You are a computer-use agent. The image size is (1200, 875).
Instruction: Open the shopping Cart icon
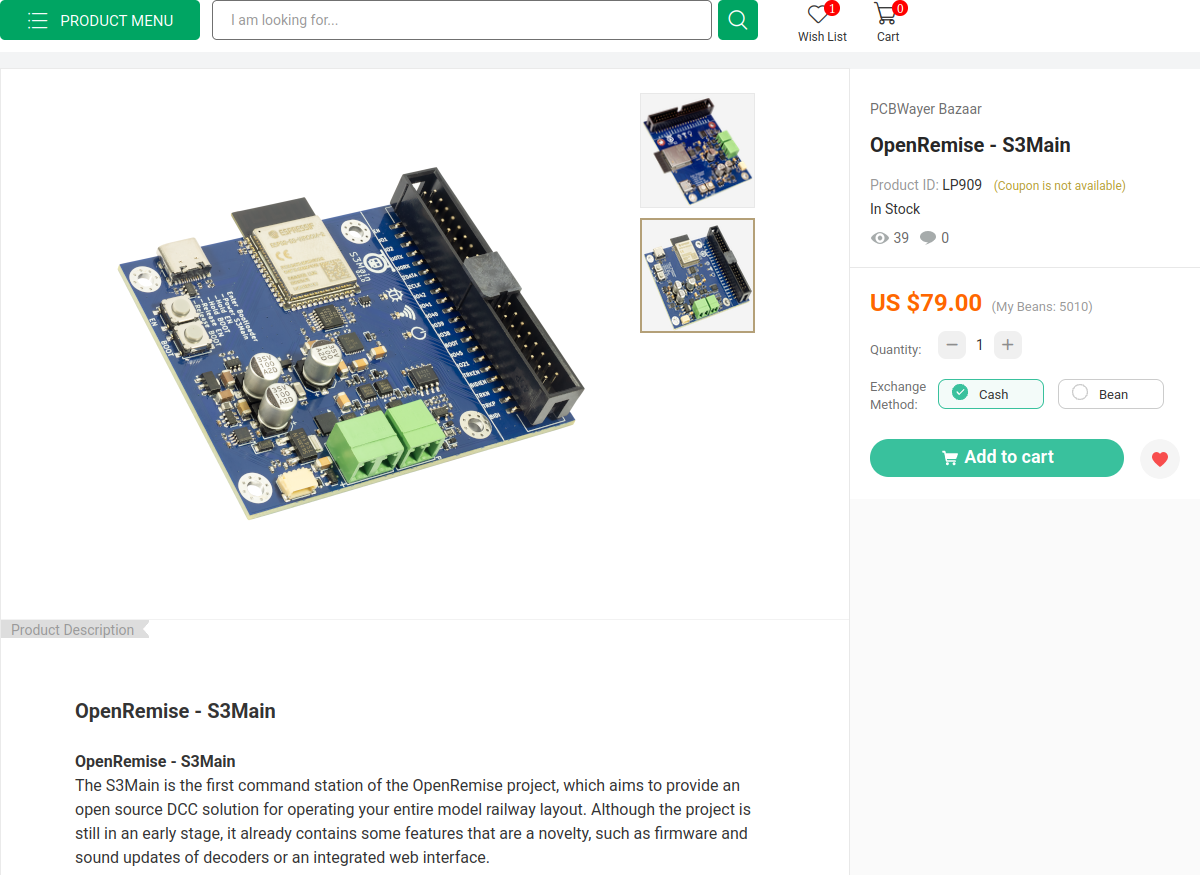pyautogui.click(x=885, y=14)
